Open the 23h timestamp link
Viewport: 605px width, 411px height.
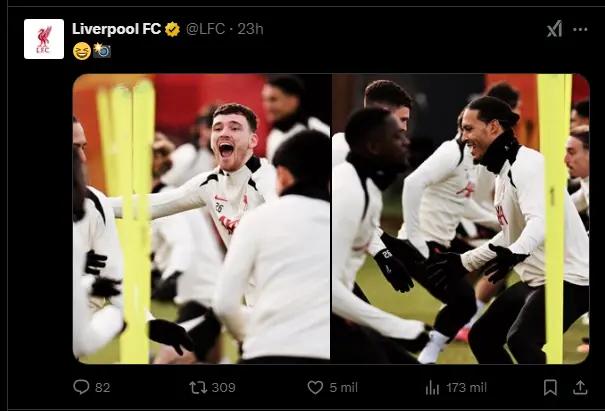tap(249, 29)
